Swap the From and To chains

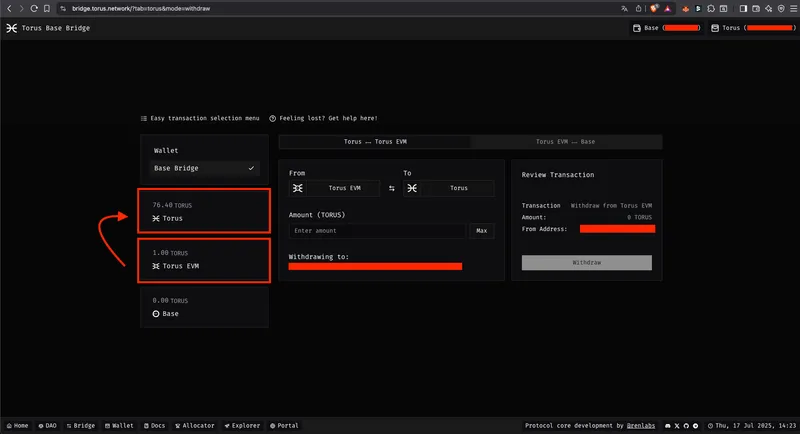tap(391, 188)
